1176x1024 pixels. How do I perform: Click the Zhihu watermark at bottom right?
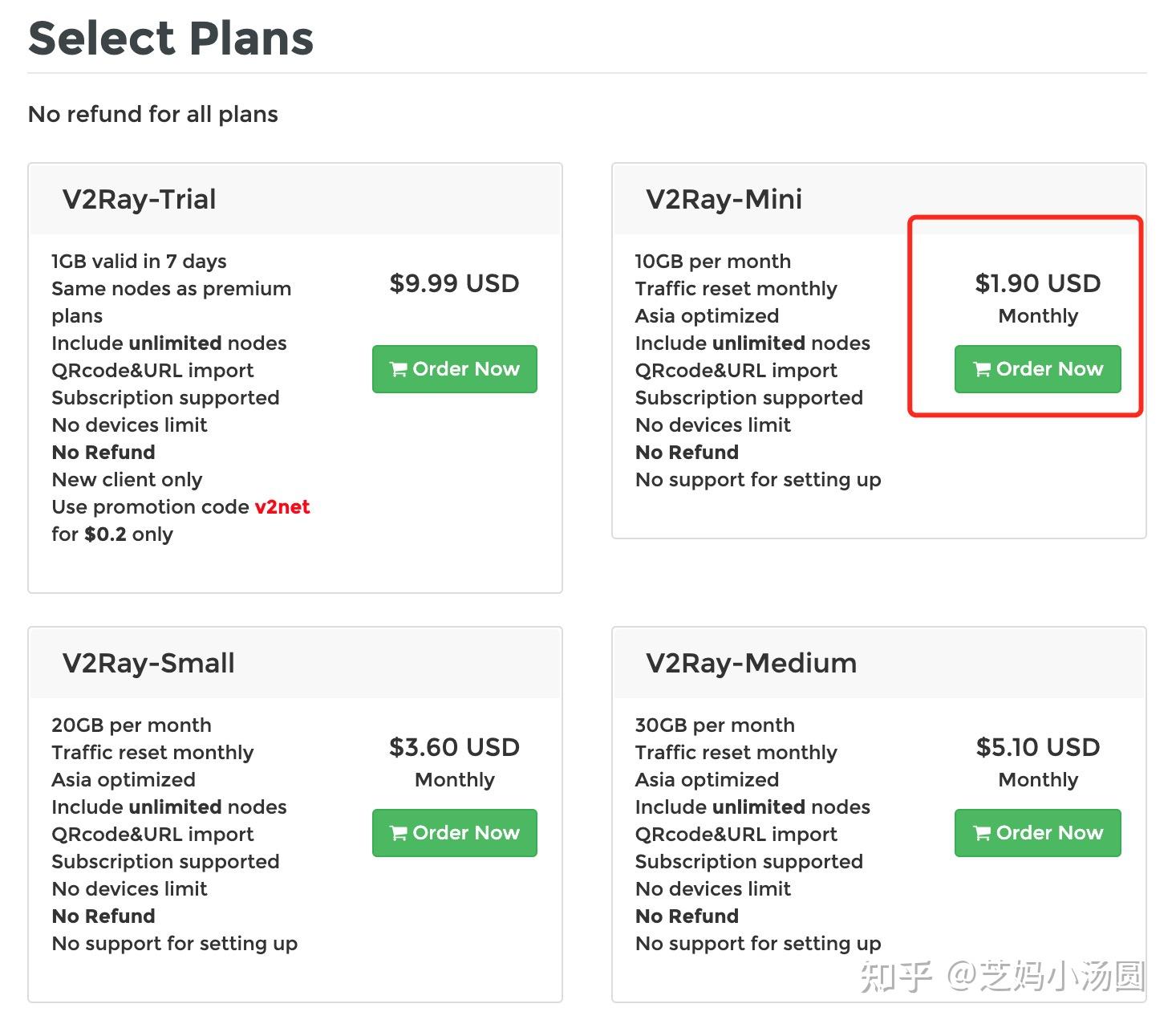point(1002,976)
